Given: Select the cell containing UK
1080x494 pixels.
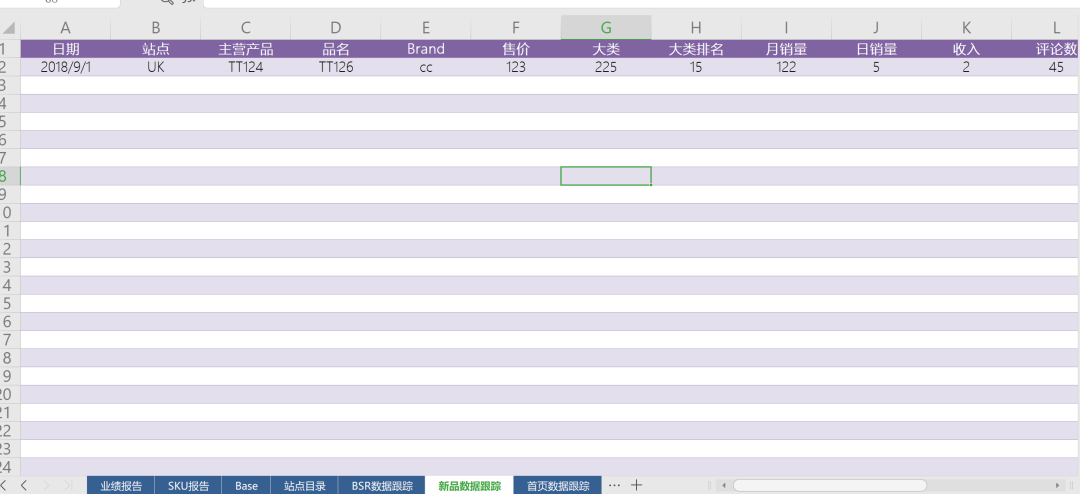Looking at the screenshot, I should pos(156,67).
